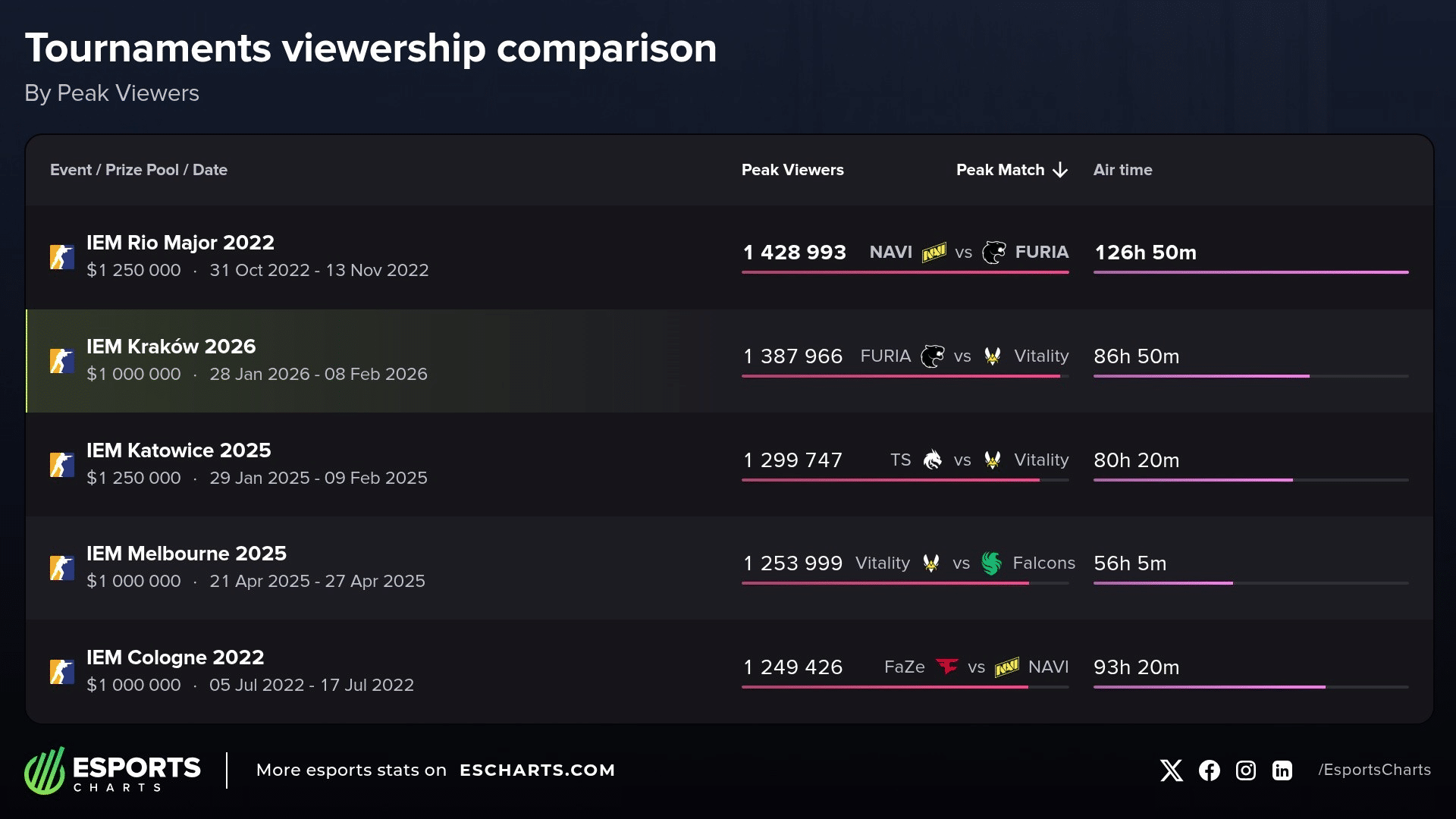Sort by the Peak Viewers column header
Screen dimensions: 1456x819
pos(792,170)
